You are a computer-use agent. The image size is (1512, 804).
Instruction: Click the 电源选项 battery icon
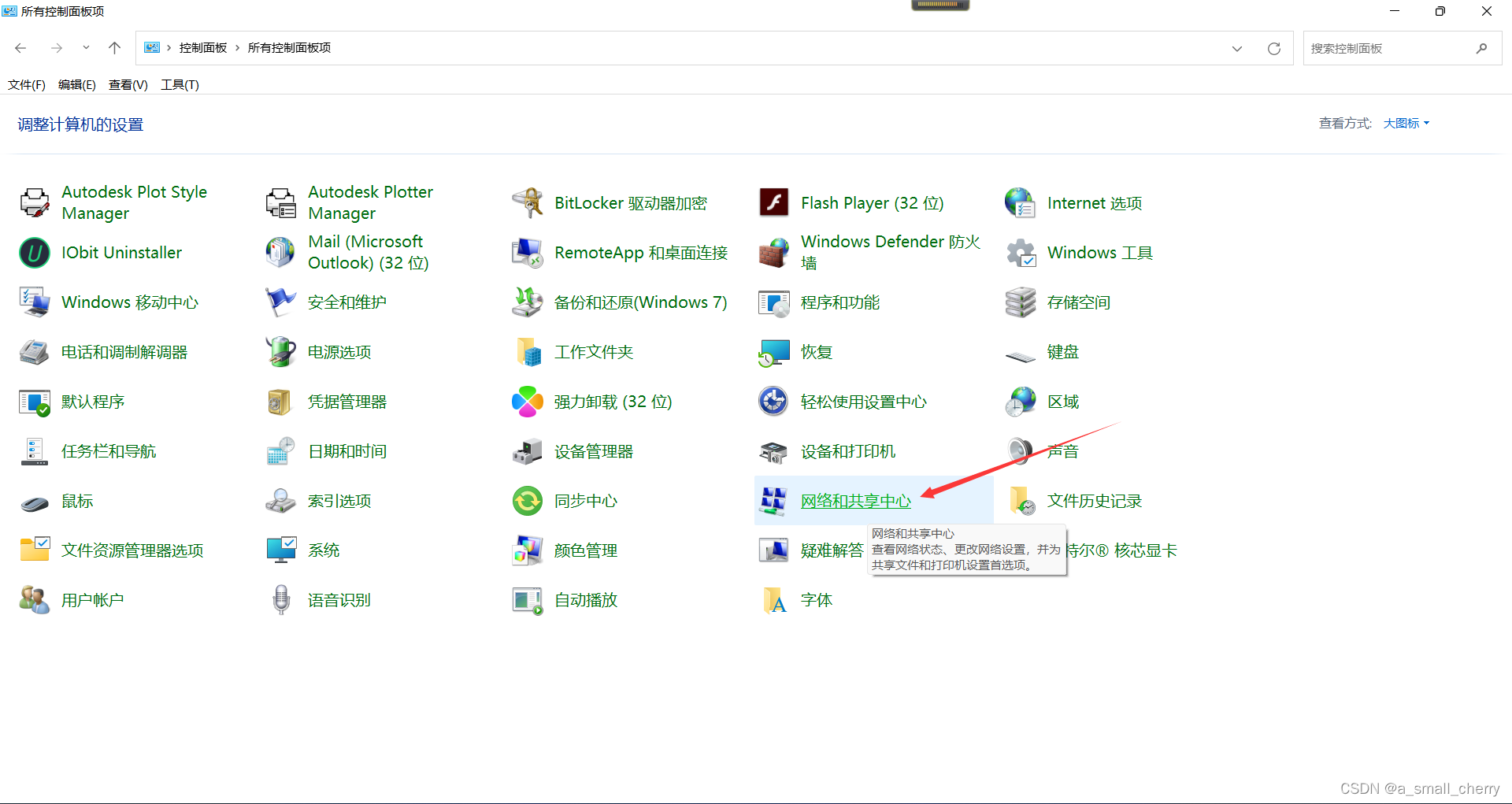pyautogui.click(x=281, y=352)
